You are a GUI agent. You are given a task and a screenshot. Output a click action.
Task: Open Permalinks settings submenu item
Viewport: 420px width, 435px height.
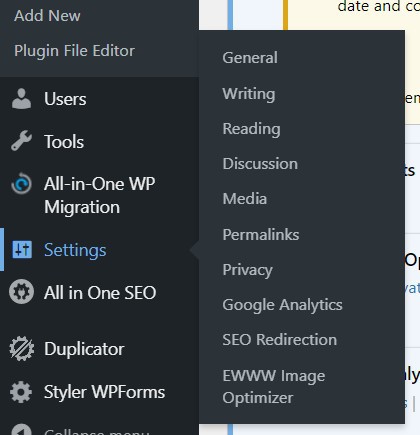(x=261, y=235)
